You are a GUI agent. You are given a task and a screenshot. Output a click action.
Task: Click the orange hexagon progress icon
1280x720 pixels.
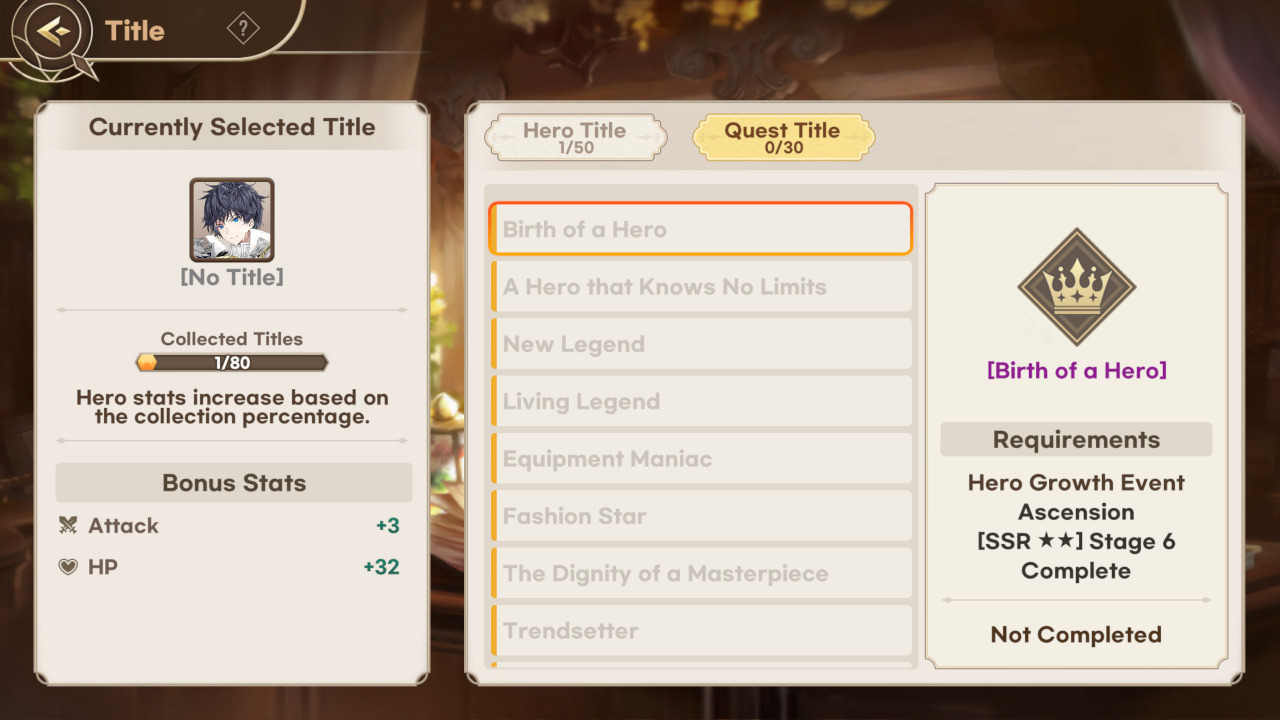click(147, 362)
